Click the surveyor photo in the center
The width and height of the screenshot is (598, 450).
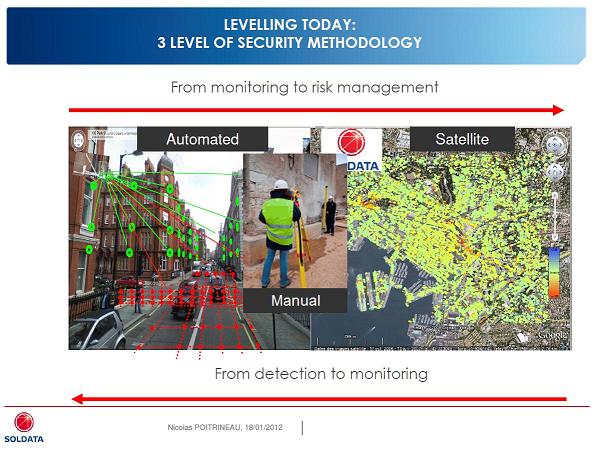(295, 221)
